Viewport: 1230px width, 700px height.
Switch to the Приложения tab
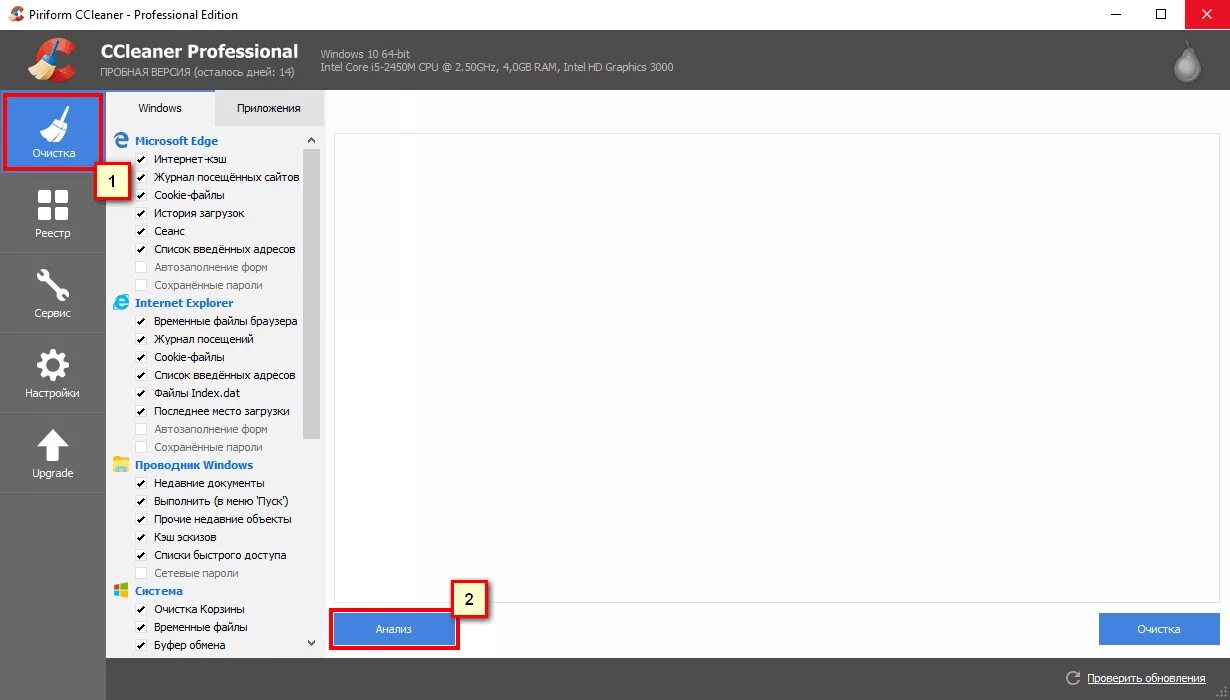269,108
